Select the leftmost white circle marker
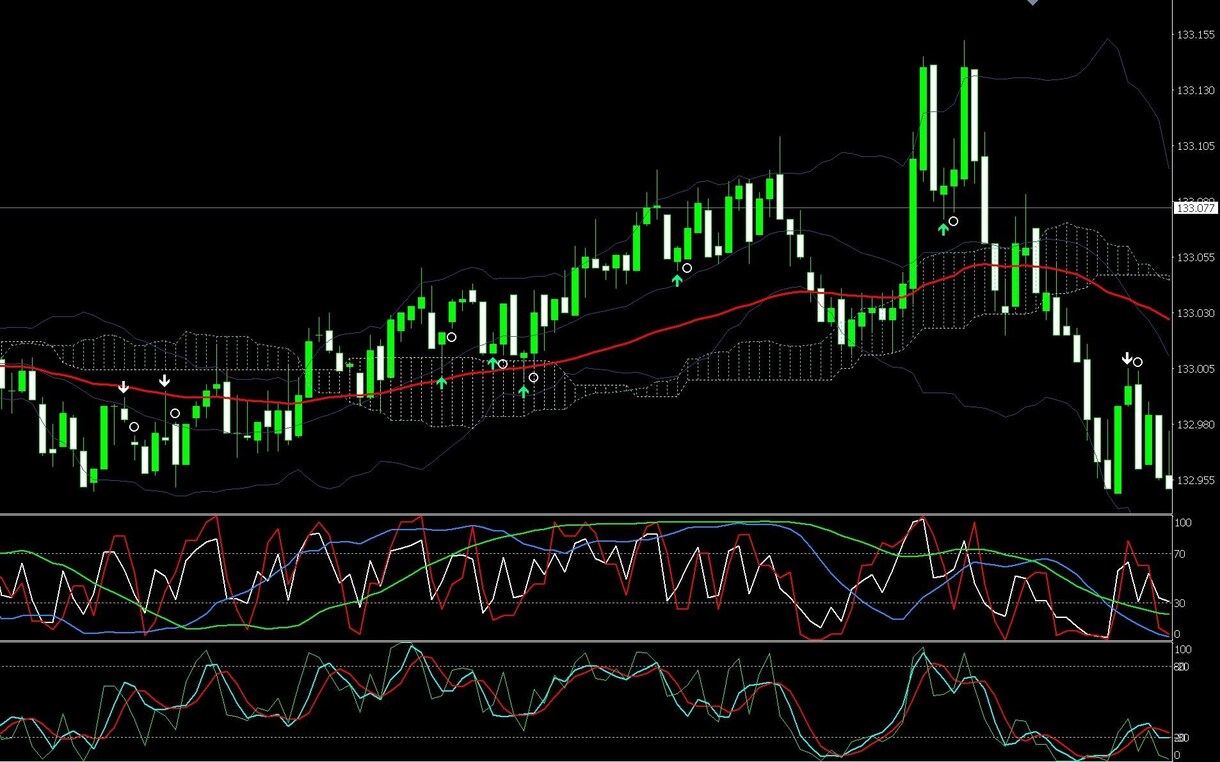 [134, 427]
